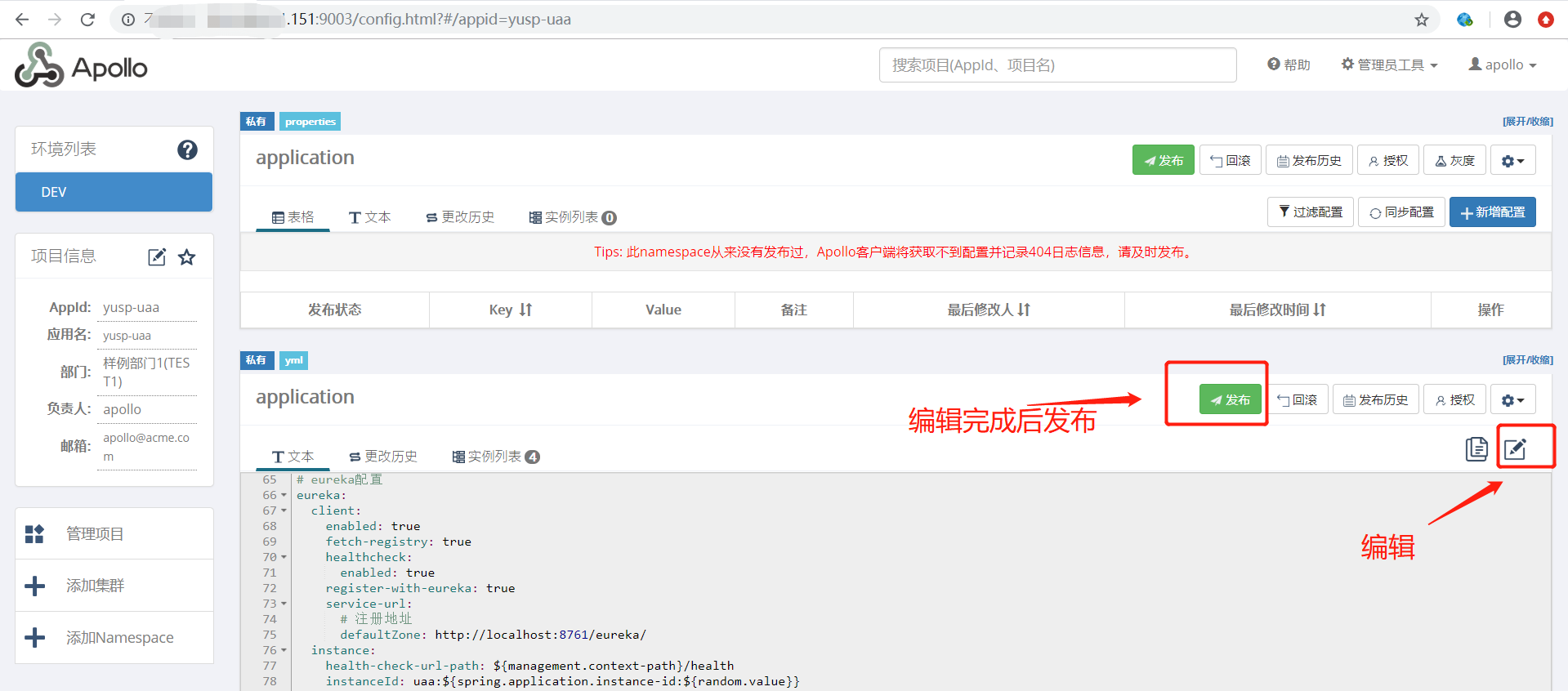Click the yml label tag
Image resolution: width=1568 pixels, height=691 pixels.
(x=293, y=360)
